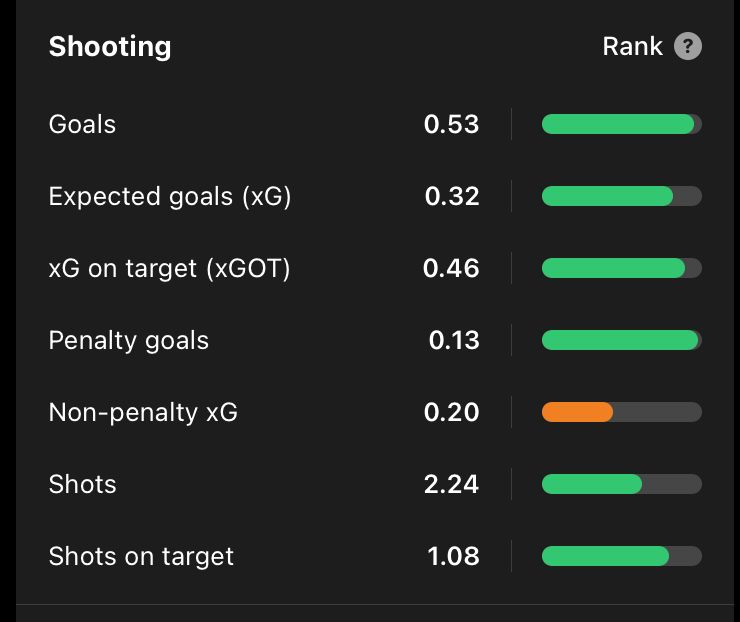
Task: Click the 2.24 shots value
Action: [x=451, y=484]
